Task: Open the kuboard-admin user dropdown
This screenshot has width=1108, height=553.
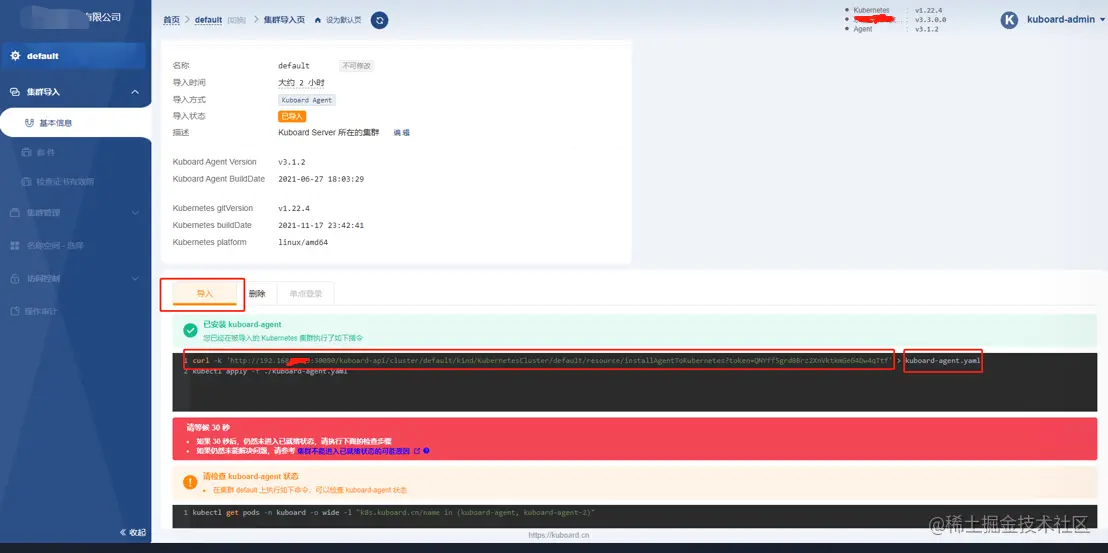Action: click(x=1065, y=20)
